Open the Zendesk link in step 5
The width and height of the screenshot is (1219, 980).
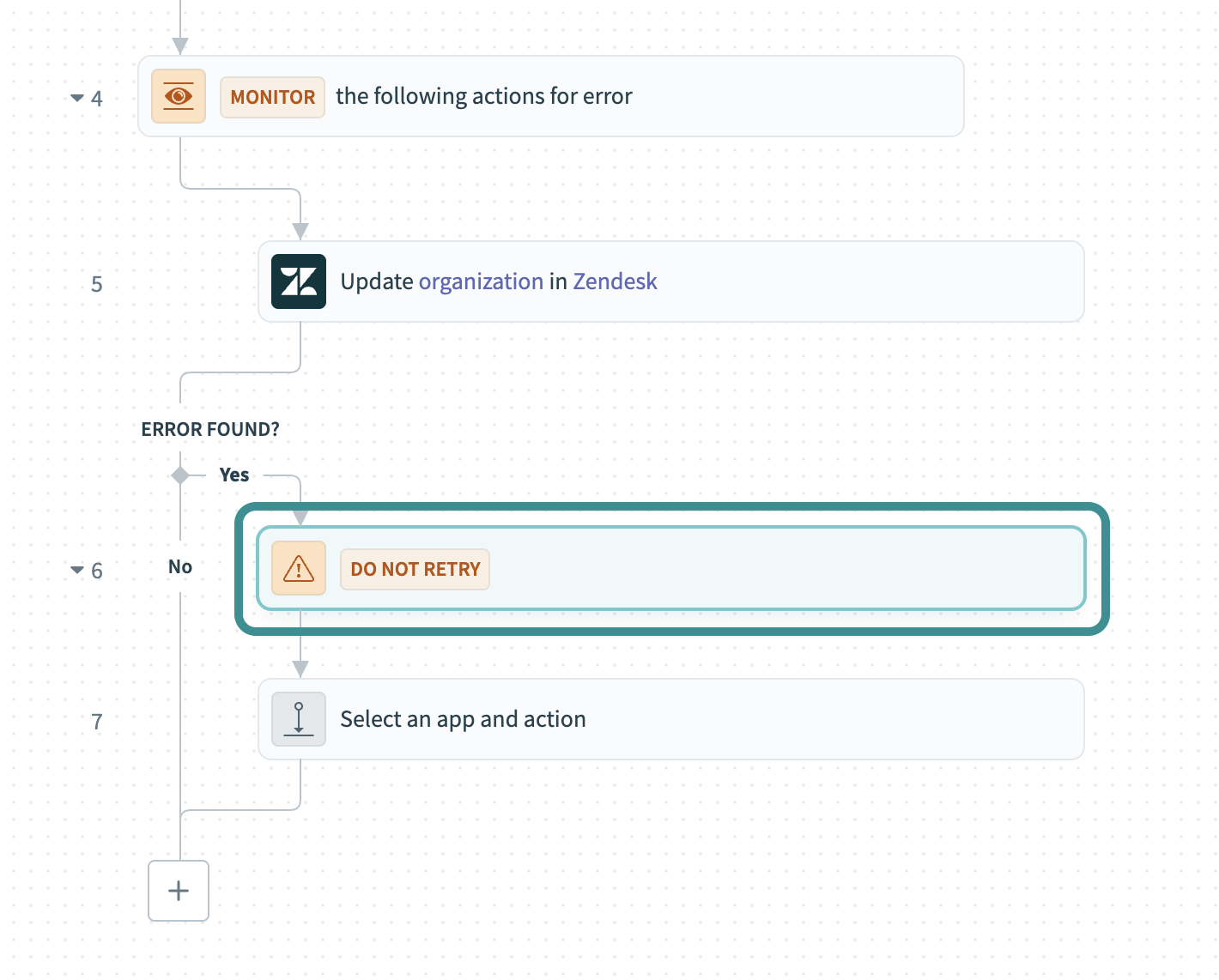point(615,281)
